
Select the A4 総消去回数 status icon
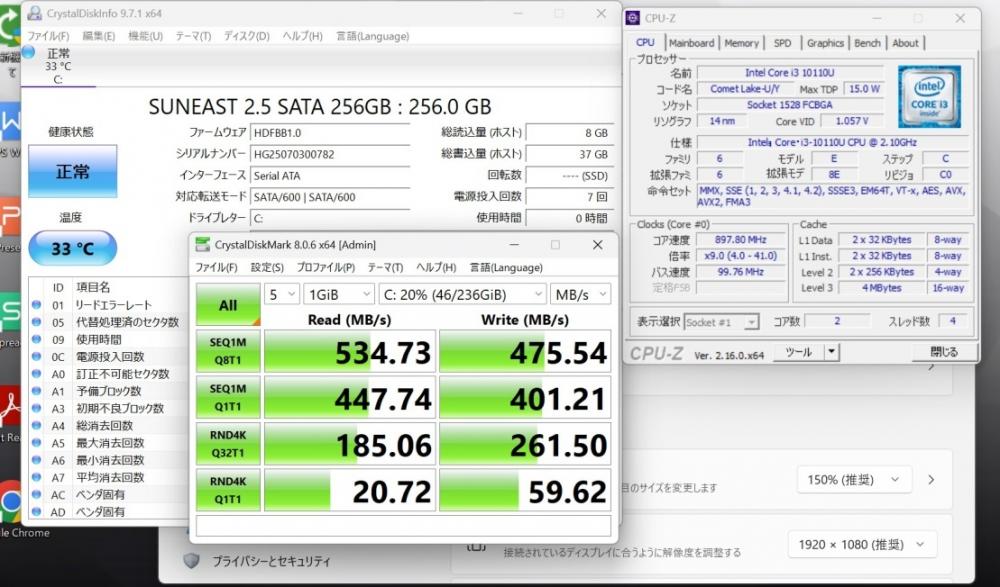click(36, 426)
